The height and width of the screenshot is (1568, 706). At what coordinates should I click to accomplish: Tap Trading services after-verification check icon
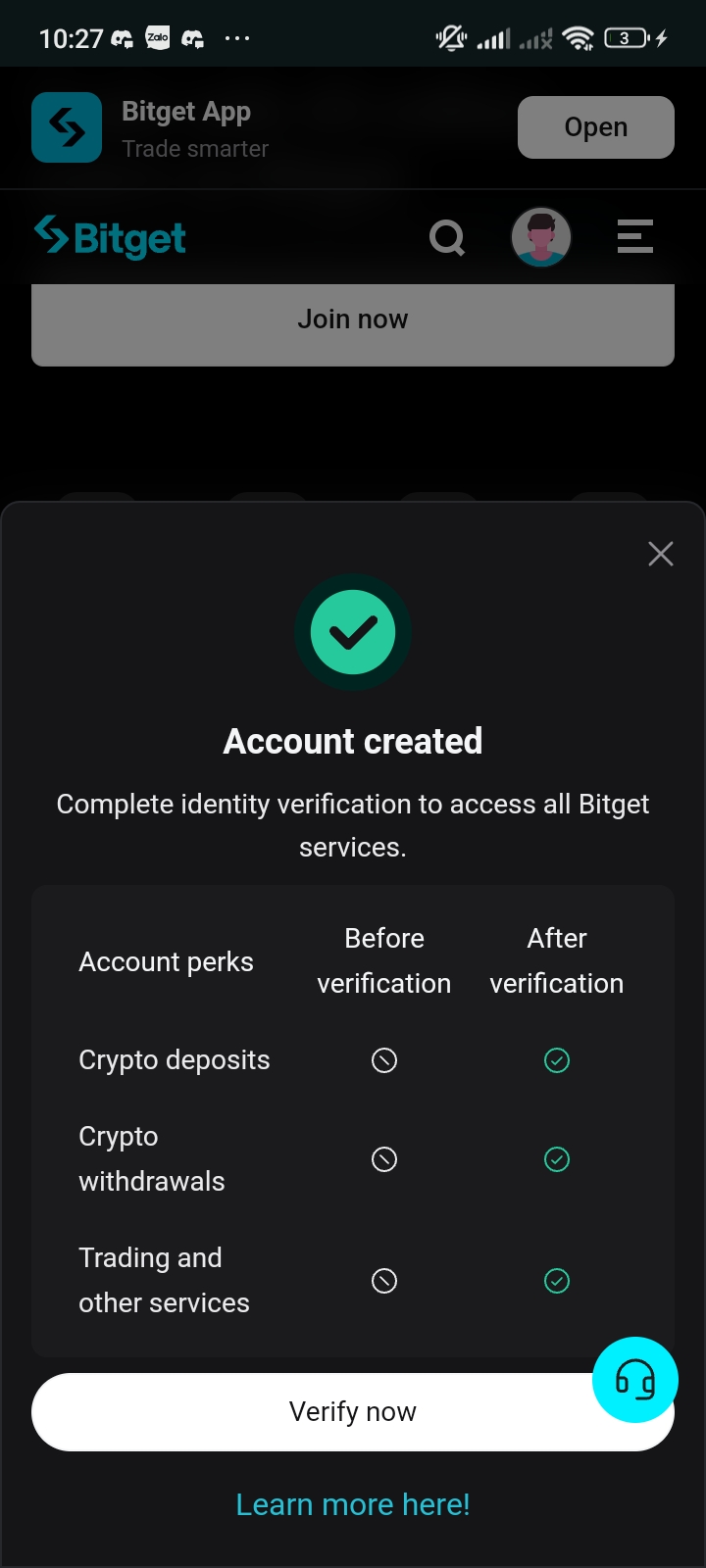[557, 1281]
